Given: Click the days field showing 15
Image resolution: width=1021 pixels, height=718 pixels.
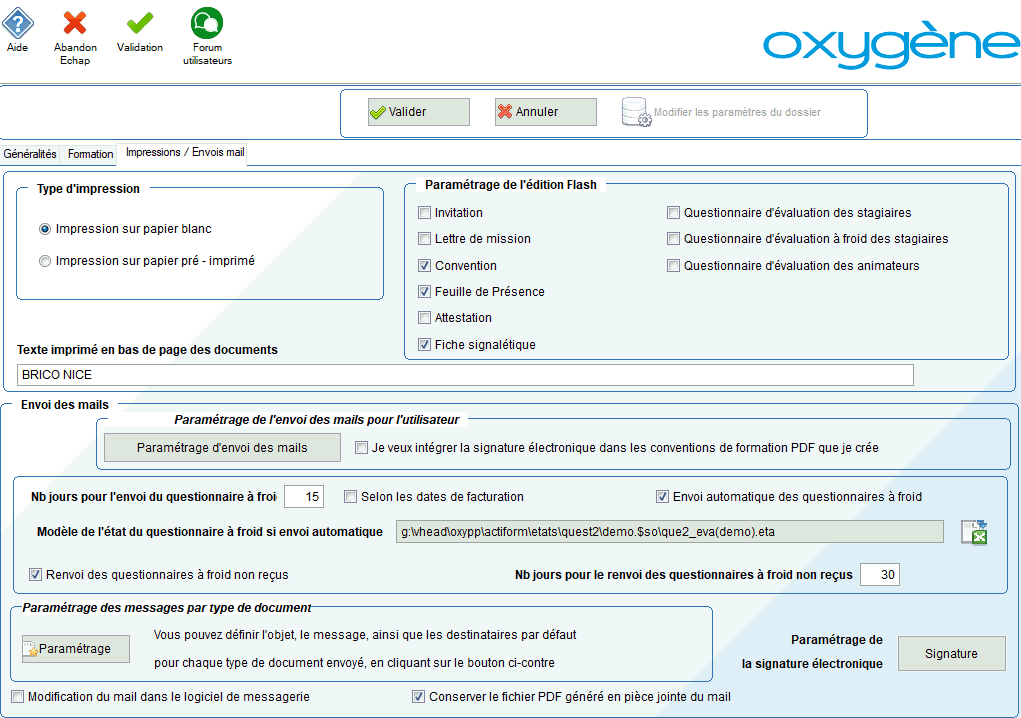Looking at the screenshot, I should (304, 497).
